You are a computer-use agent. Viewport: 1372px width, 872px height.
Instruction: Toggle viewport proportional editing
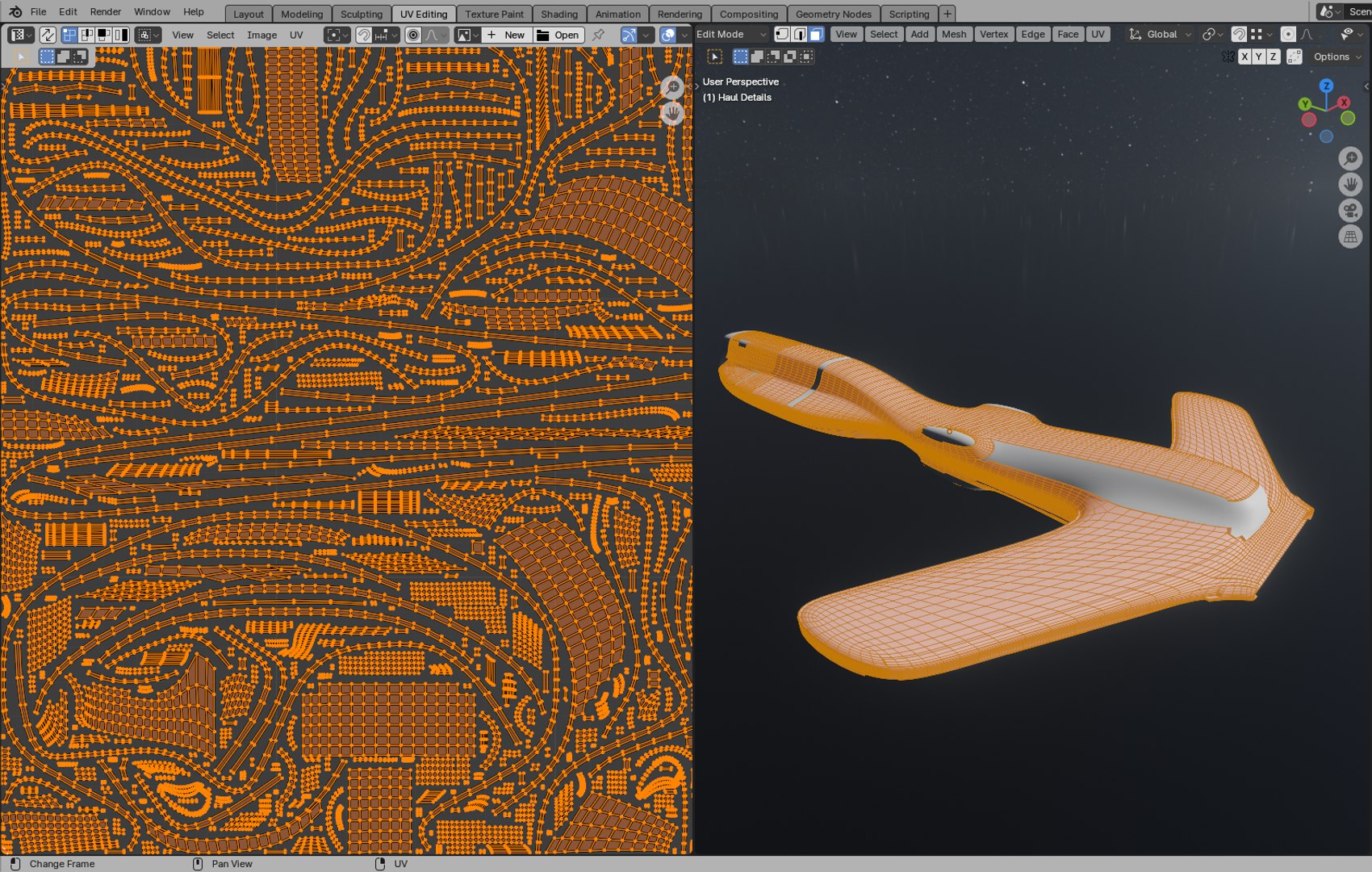coord(1288,34)
